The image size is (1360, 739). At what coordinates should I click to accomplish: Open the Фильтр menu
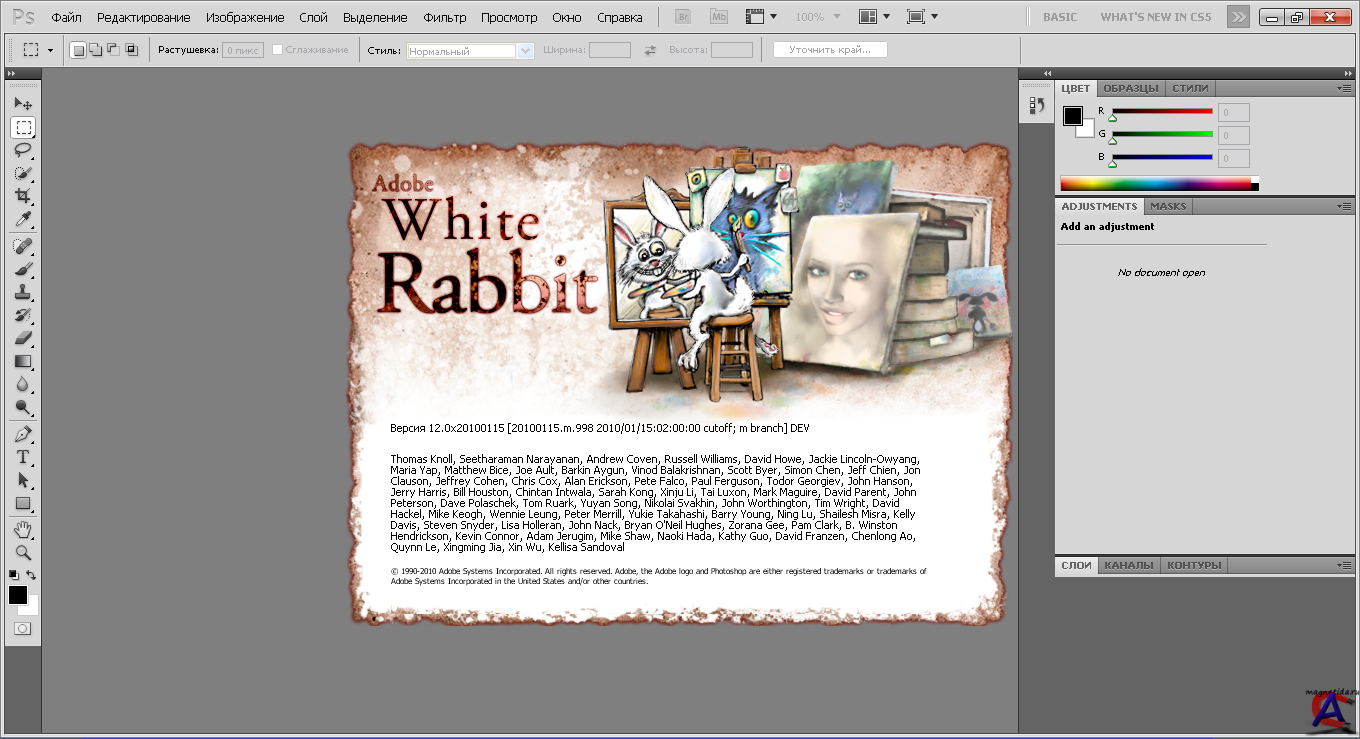[x=444, y=18]
